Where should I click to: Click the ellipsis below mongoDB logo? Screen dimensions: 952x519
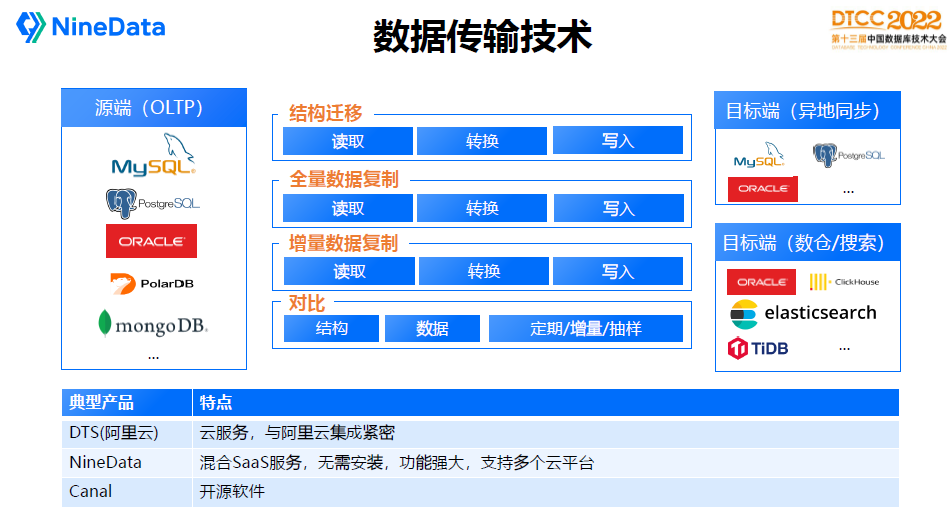coord(153,358)
